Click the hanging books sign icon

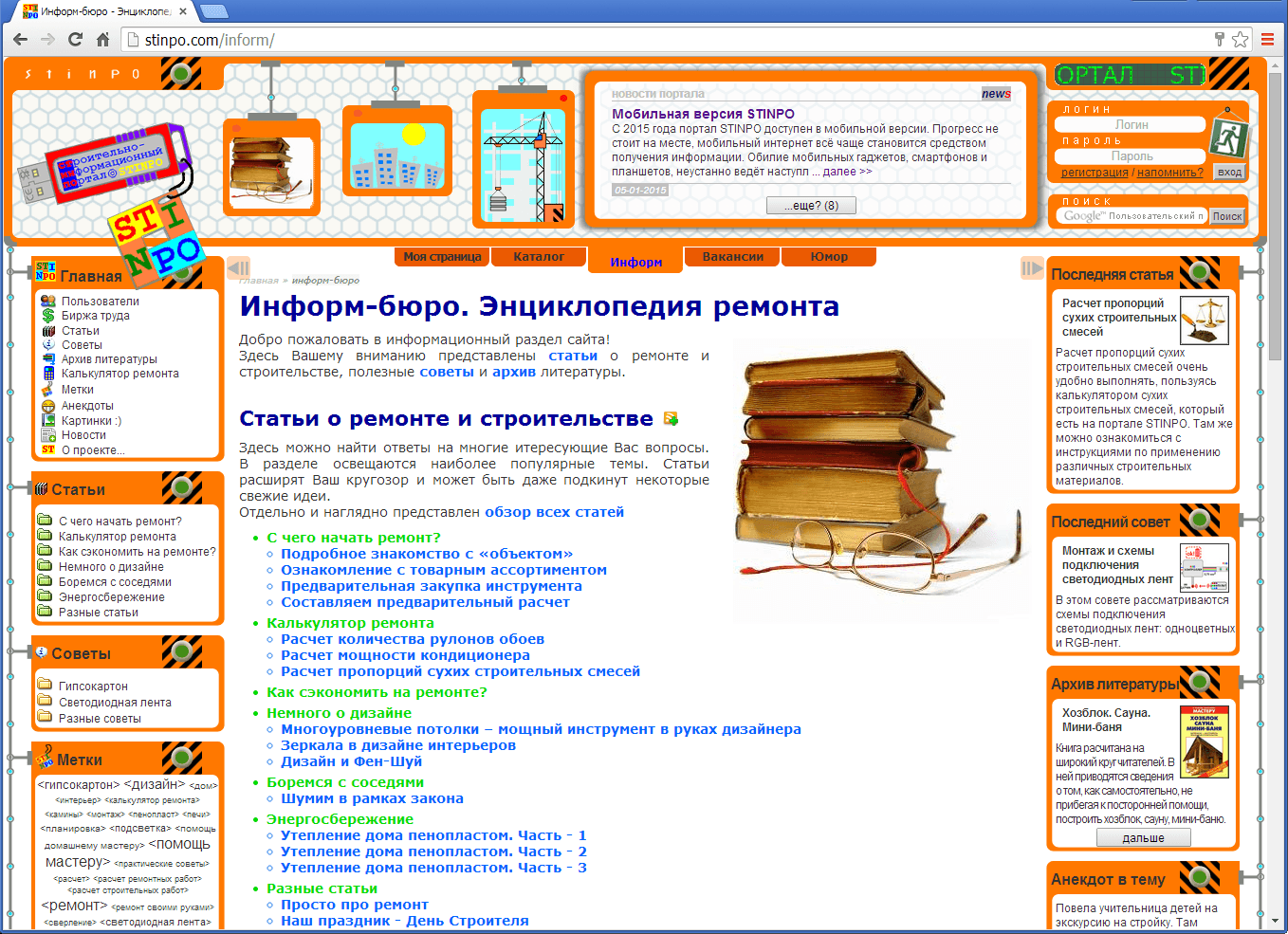(271, 168)
